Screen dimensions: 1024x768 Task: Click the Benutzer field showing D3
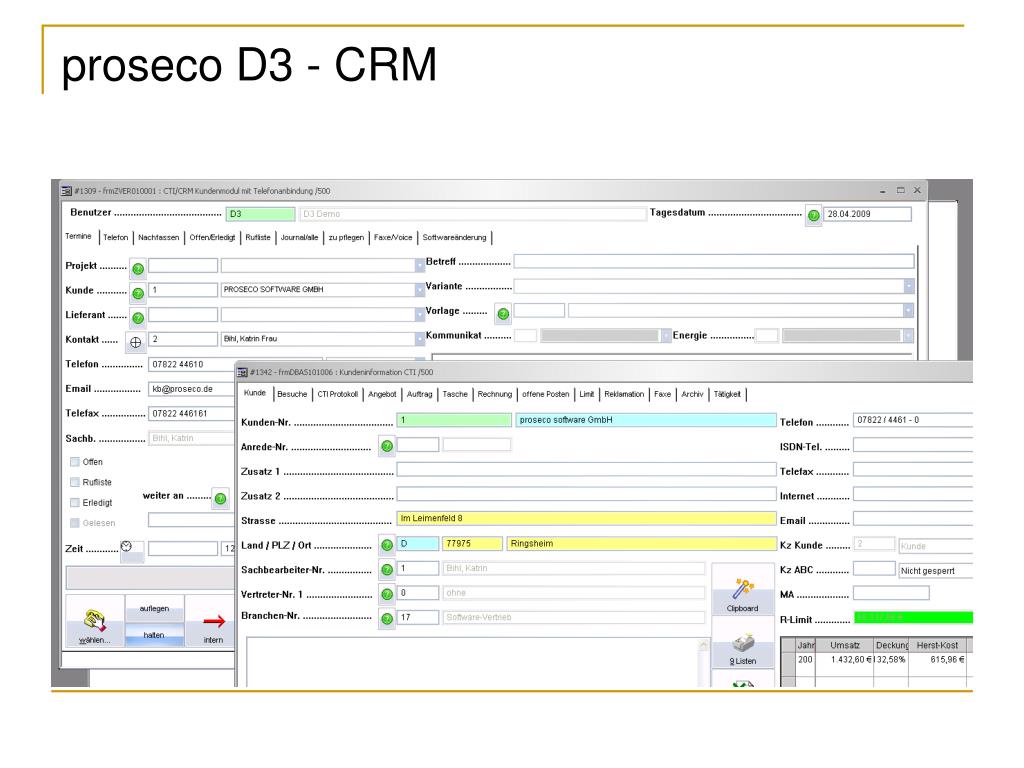coord(261,214)
